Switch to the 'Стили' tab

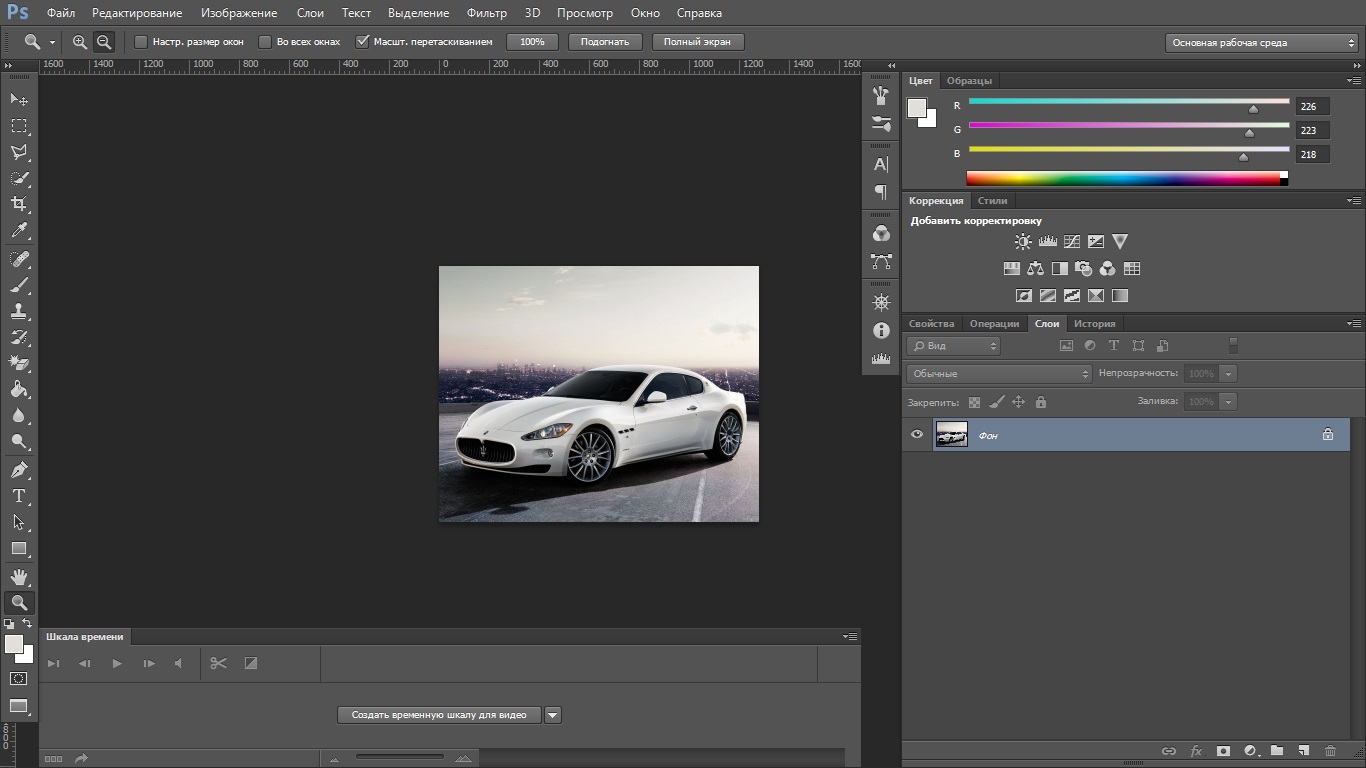tap(992, 201)
